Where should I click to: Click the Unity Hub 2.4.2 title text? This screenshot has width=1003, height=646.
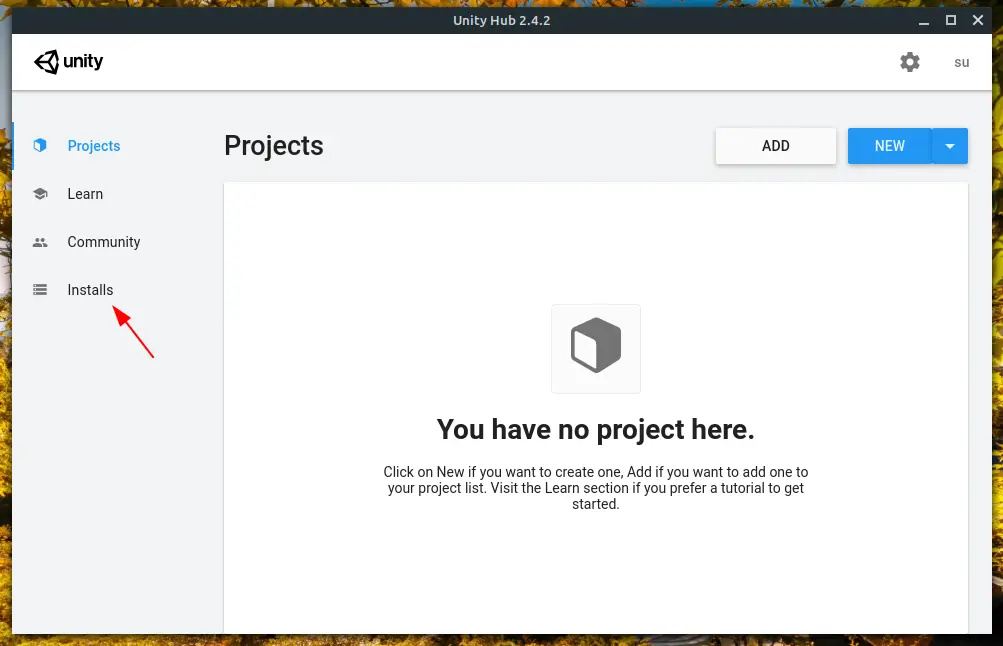(502, 20)
